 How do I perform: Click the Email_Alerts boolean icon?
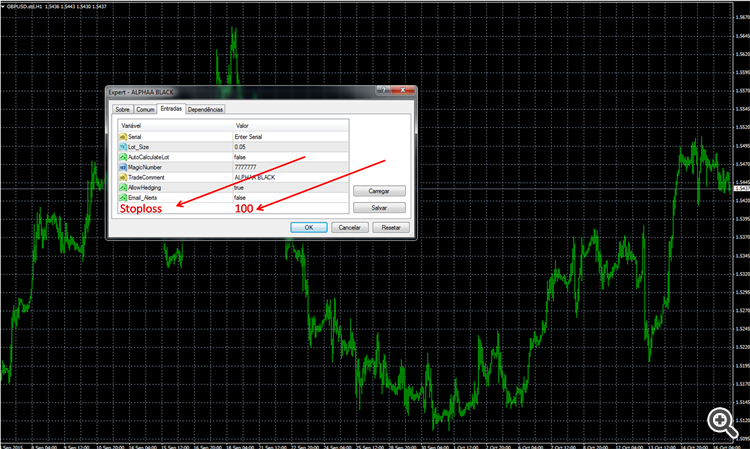click(123, 197)
